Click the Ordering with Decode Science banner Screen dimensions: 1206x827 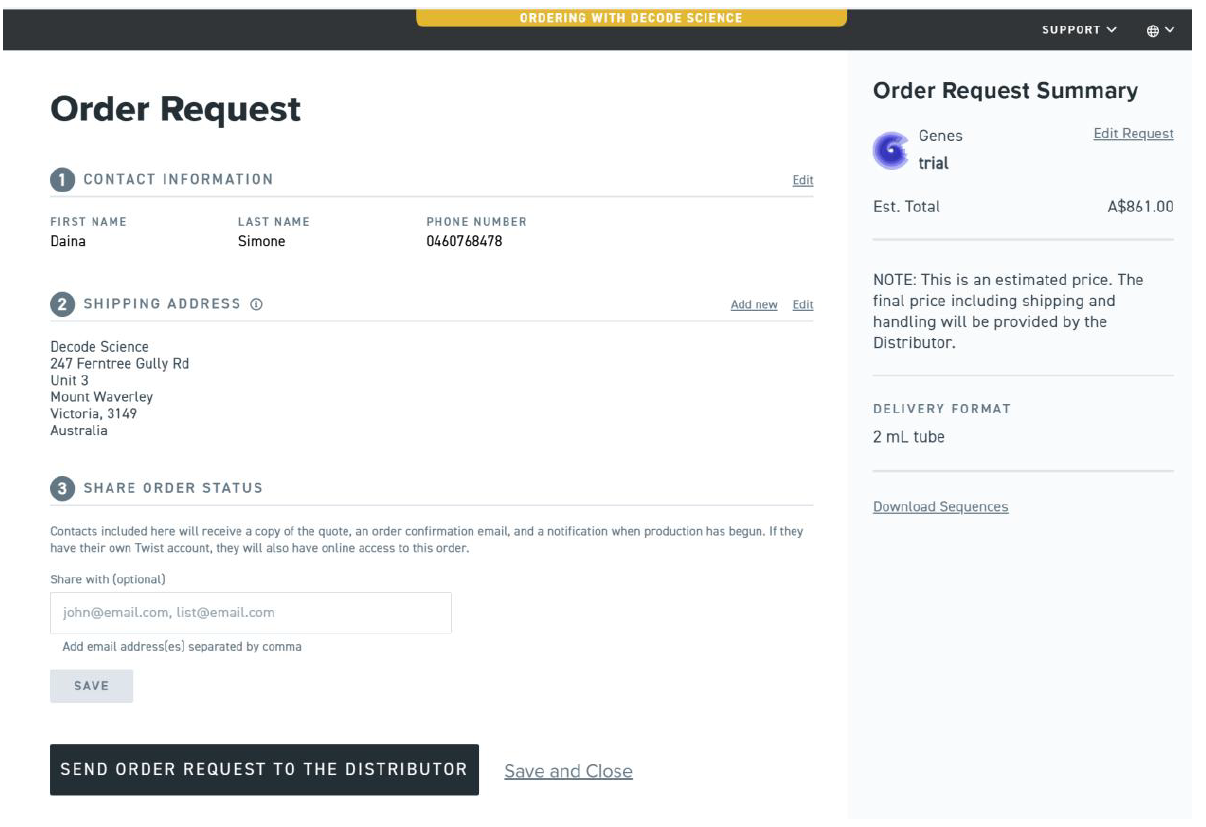631,18
